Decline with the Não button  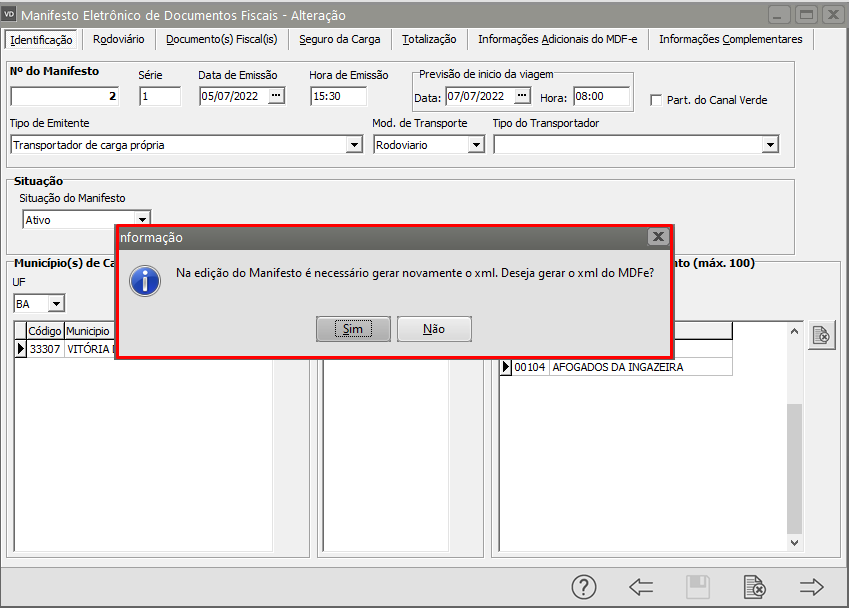(434, 329)
